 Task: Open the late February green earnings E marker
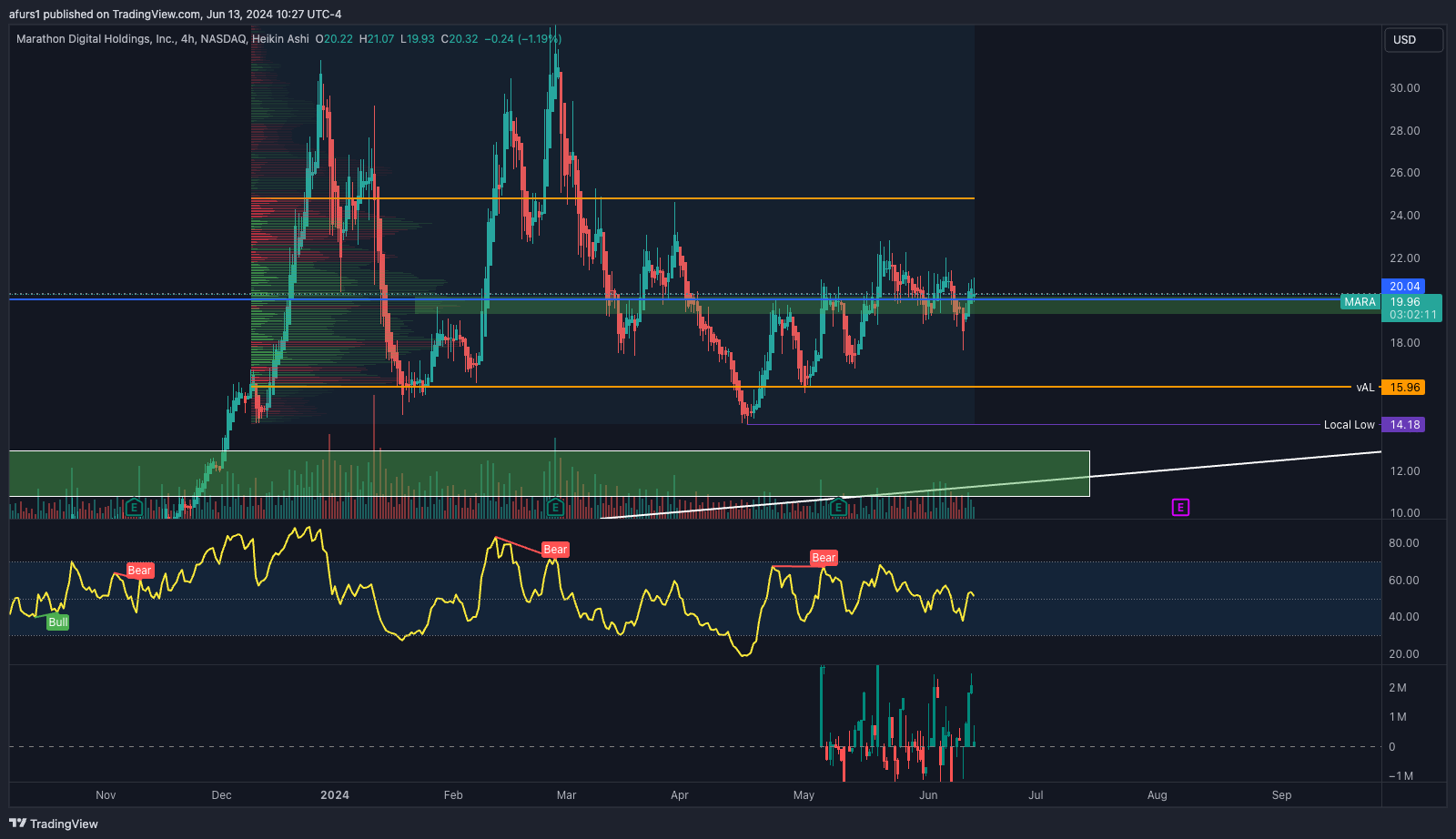pyautogui.click(x=555, y=507)
